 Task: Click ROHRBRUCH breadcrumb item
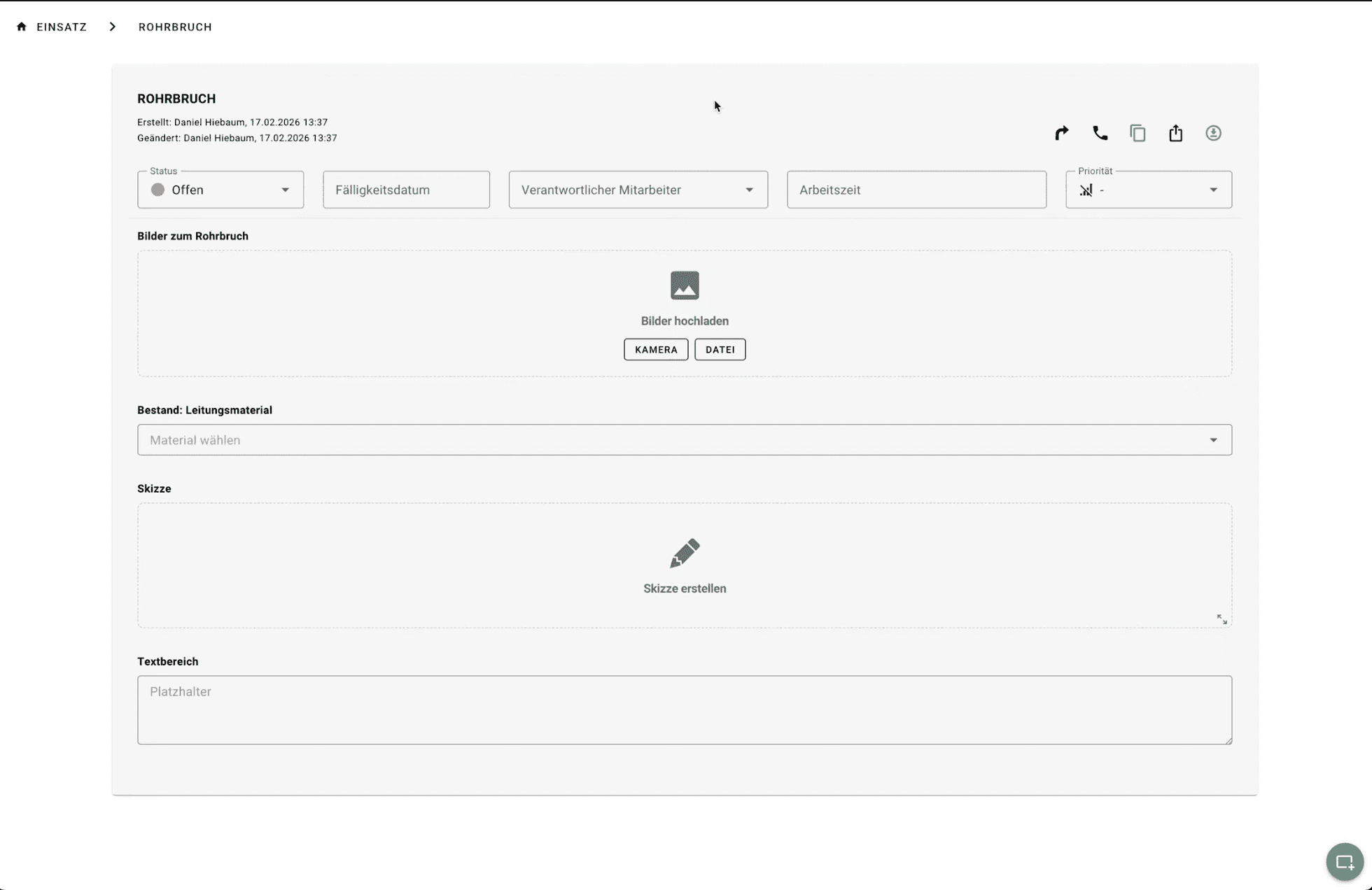[x=175, y=27]
